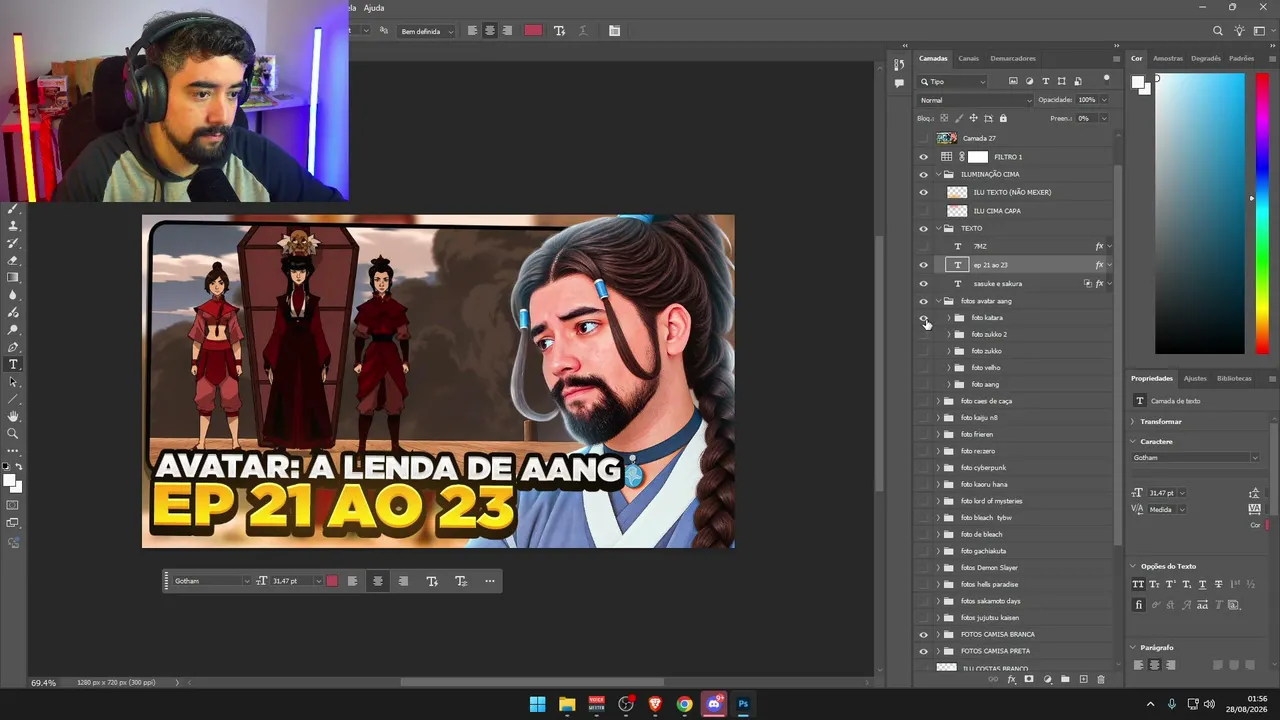Hide the FILTRO 1 layer

pos(924,157)
